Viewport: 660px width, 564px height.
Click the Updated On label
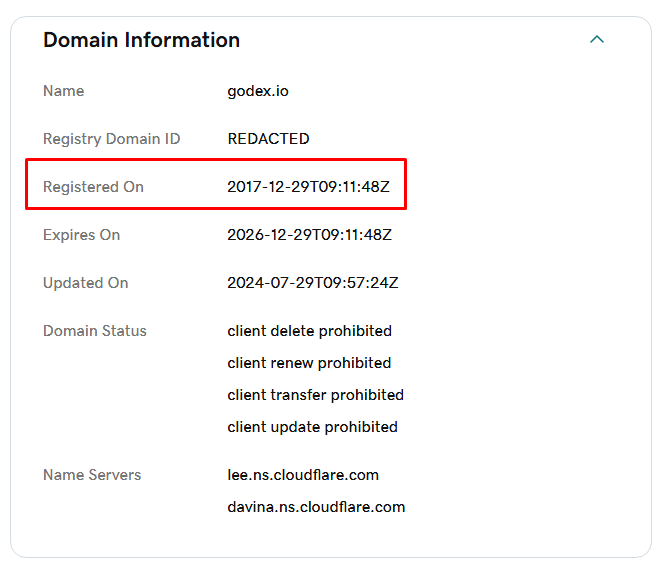(85, 283)
